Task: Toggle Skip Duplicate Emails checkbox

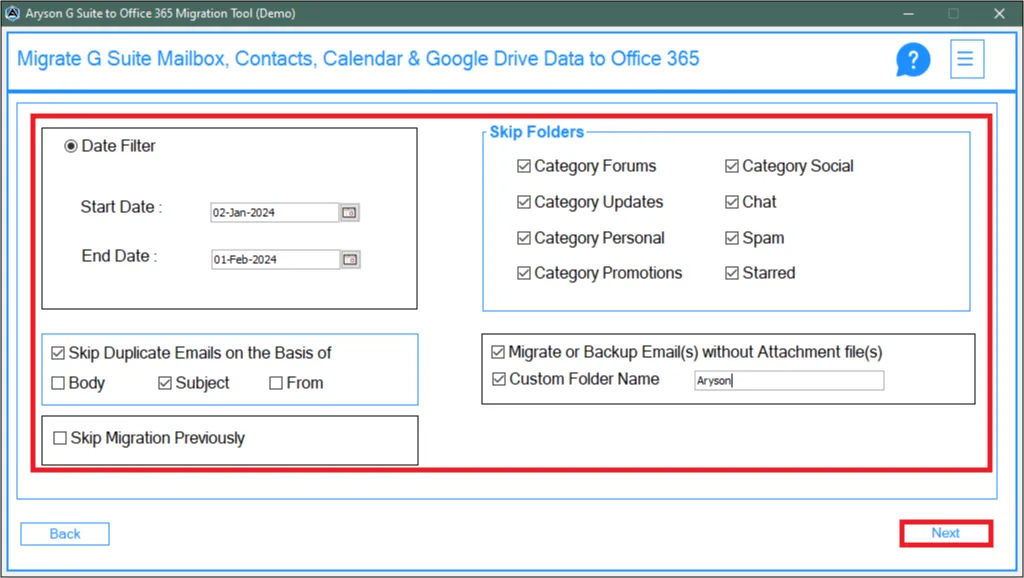Action: (58, 353)
